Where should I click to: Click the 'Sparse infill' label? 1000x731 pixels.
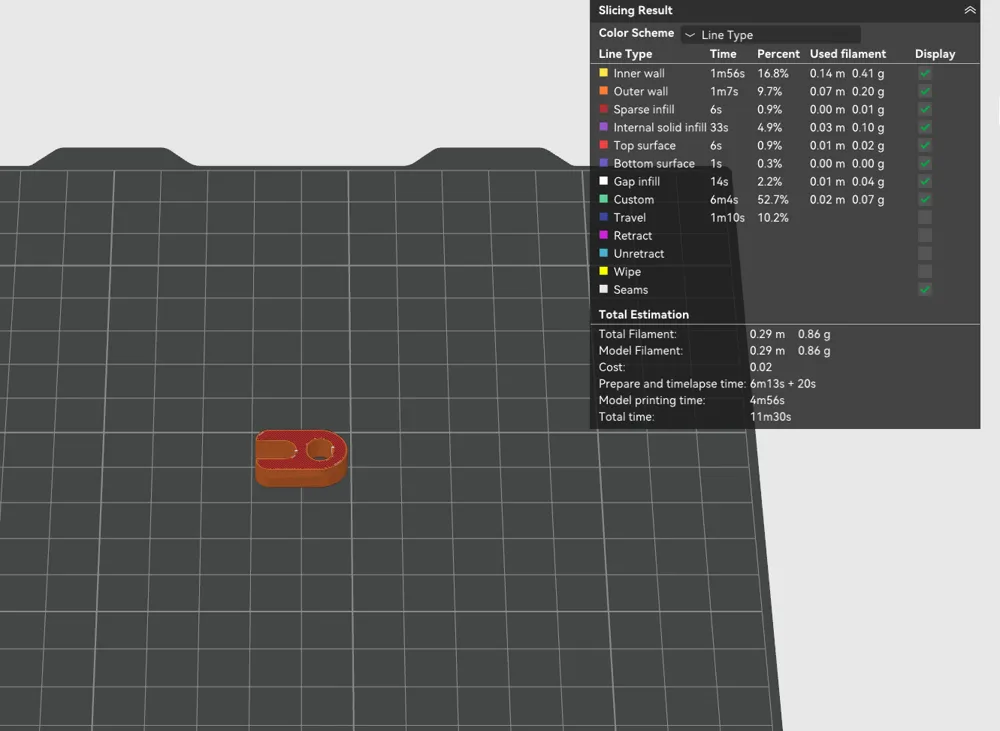click(x=643, y=109)
